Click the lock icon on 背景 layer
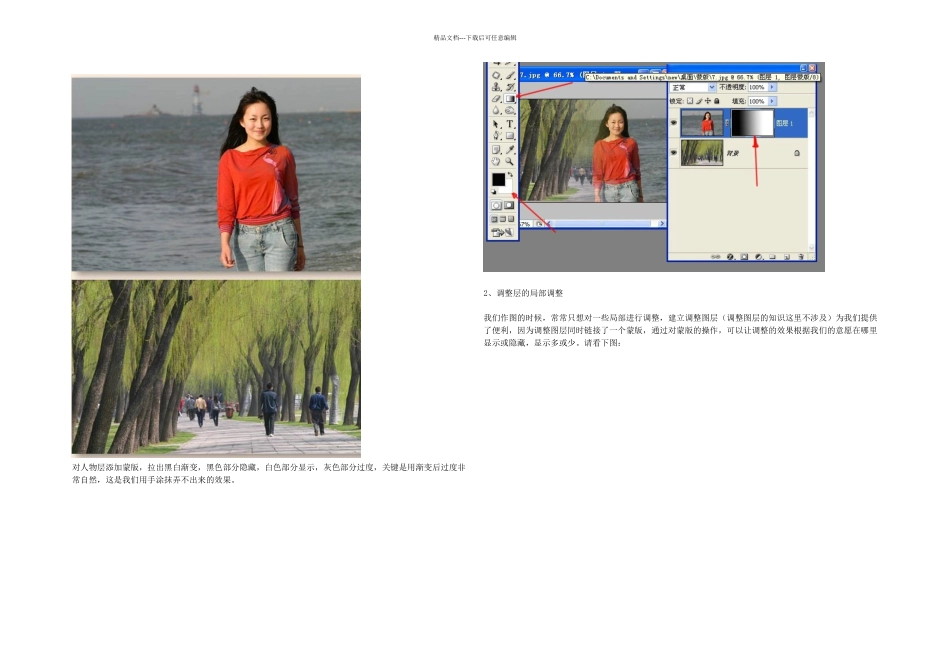This screenshot has height=672, width=950. tap(797, 153)
